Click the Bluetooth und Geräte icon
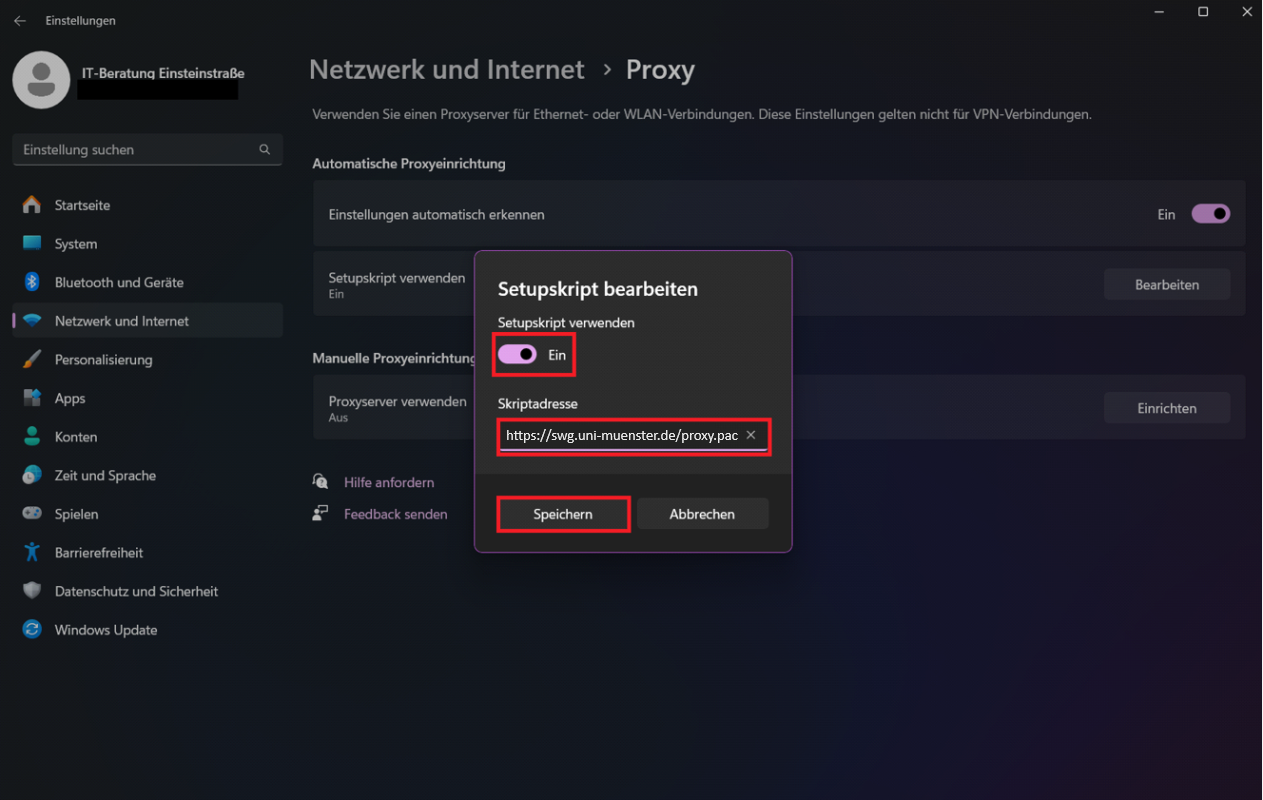This screenshot has width=1263, height=800. click(32, 282)
